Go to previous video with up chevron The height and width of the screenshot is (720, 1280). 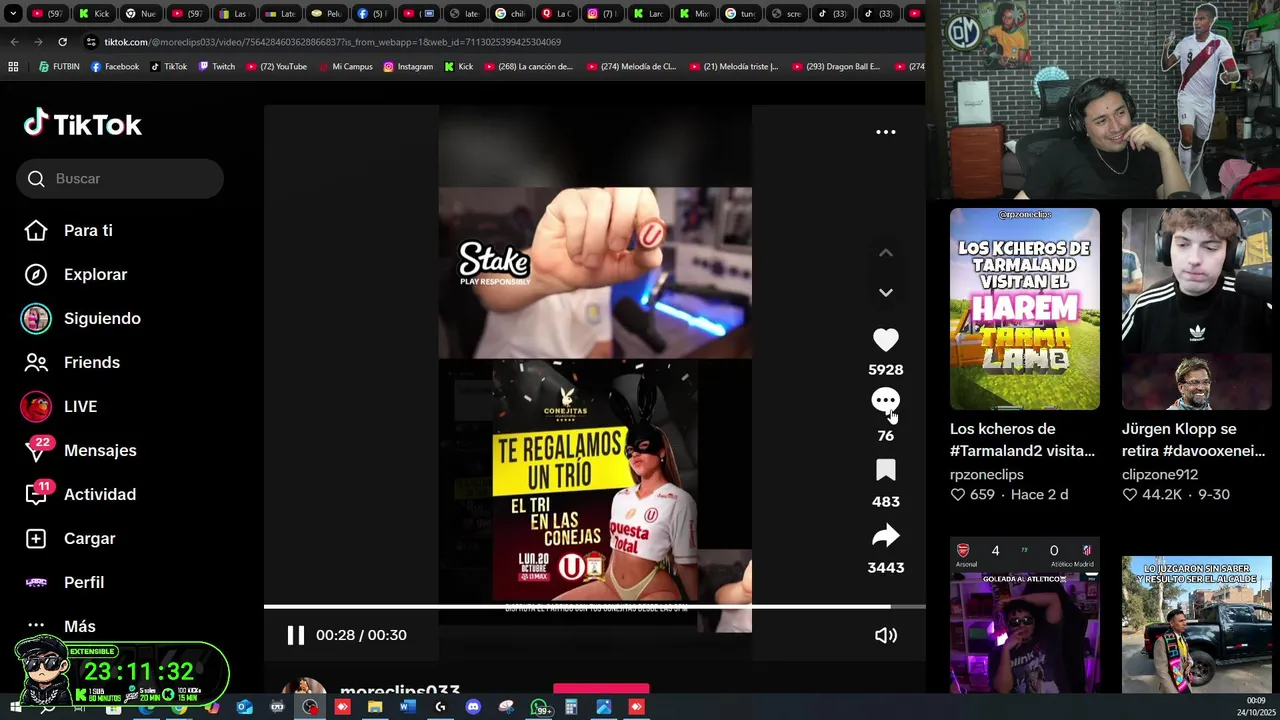point(886,253)
